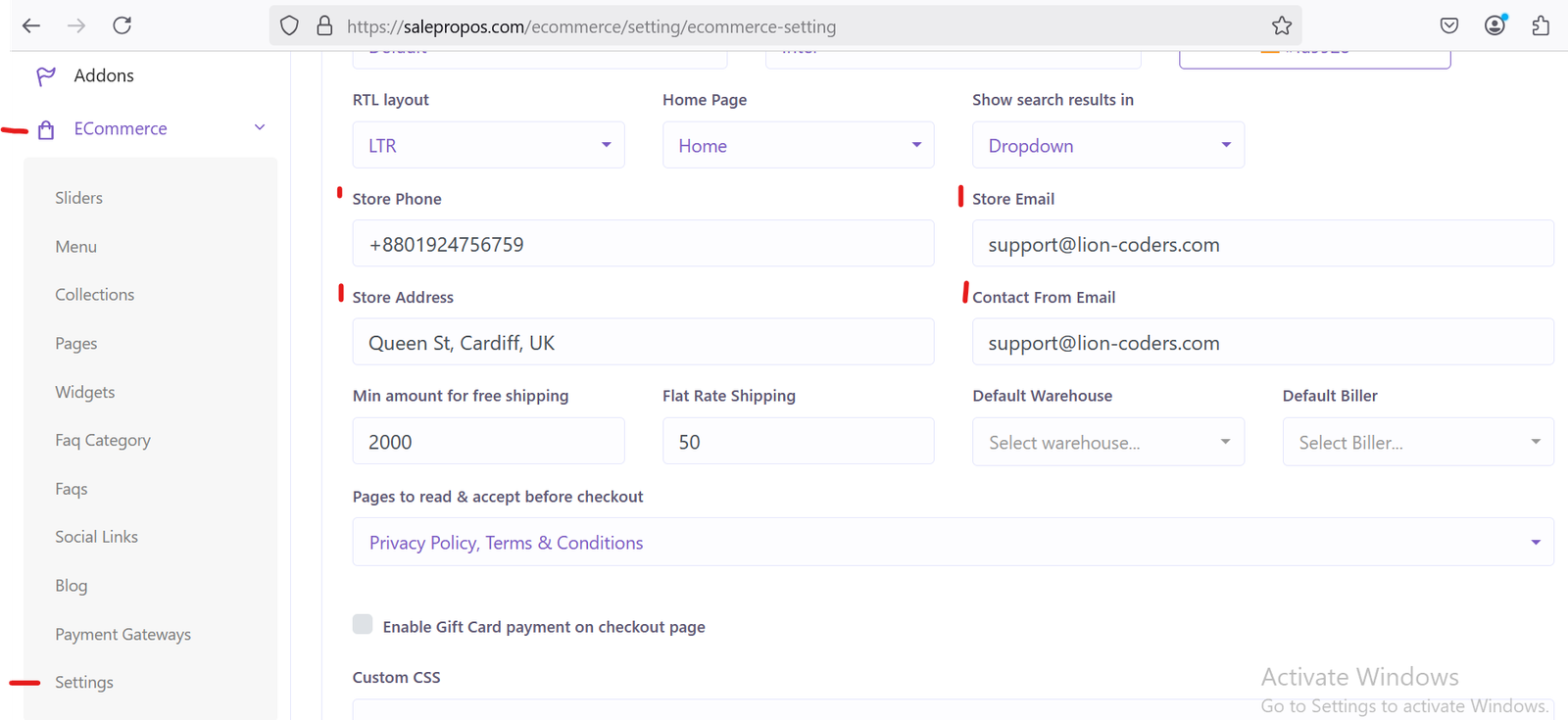This screenshot has height=720, width=1568.
Task: Click the Flat Rate Shipping field
Action: tap(798, 442)
